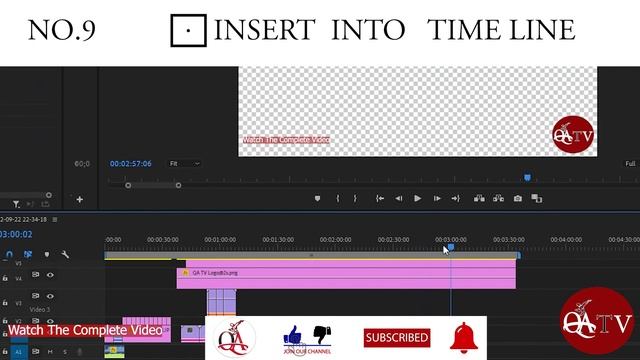Toggle Linked Selection in the timeline

(x=28, y=254)
